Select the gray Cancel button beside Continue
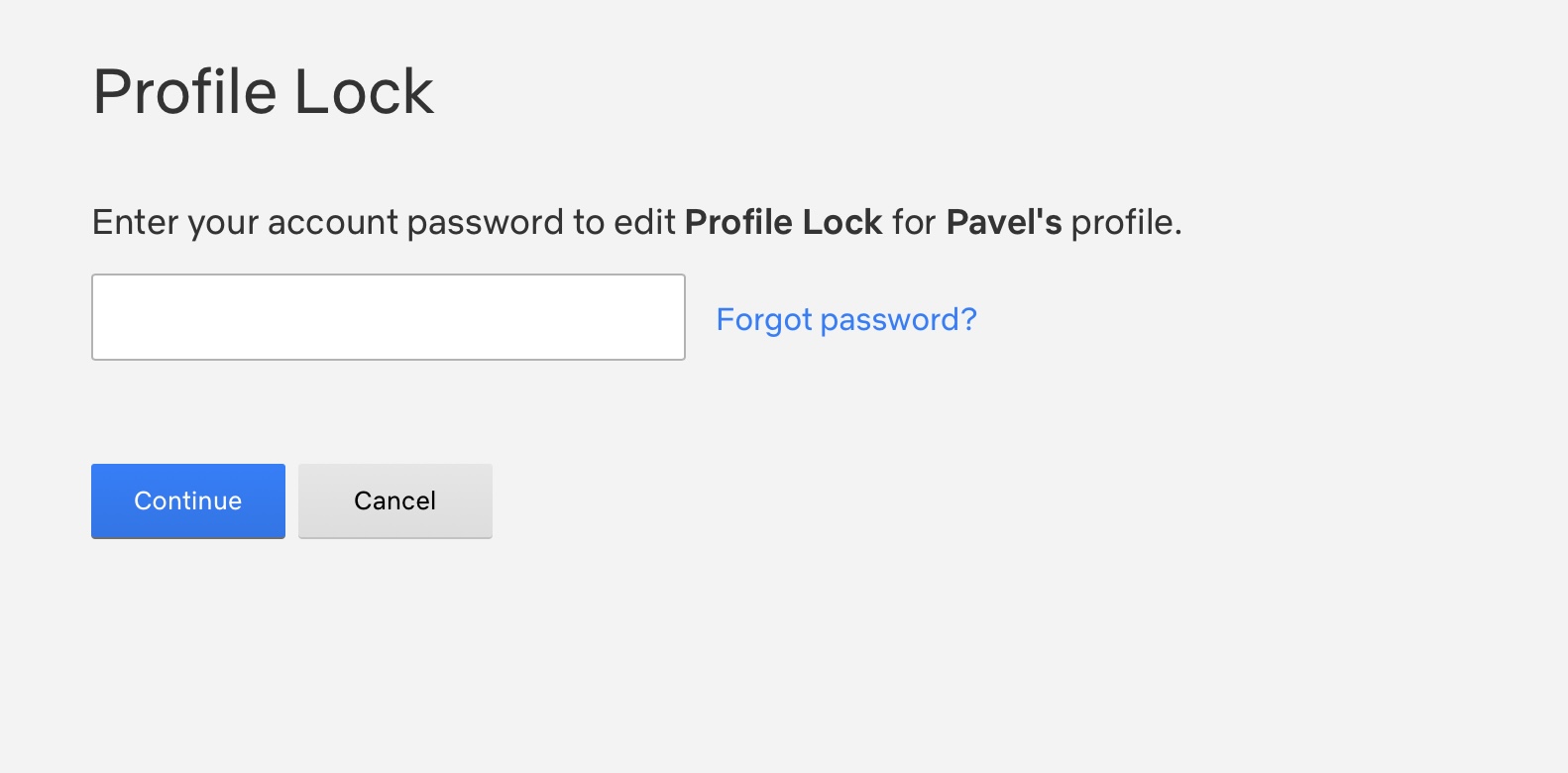Screen dimensions: 1568x773 pyautogui.click(x=394, y=500)
